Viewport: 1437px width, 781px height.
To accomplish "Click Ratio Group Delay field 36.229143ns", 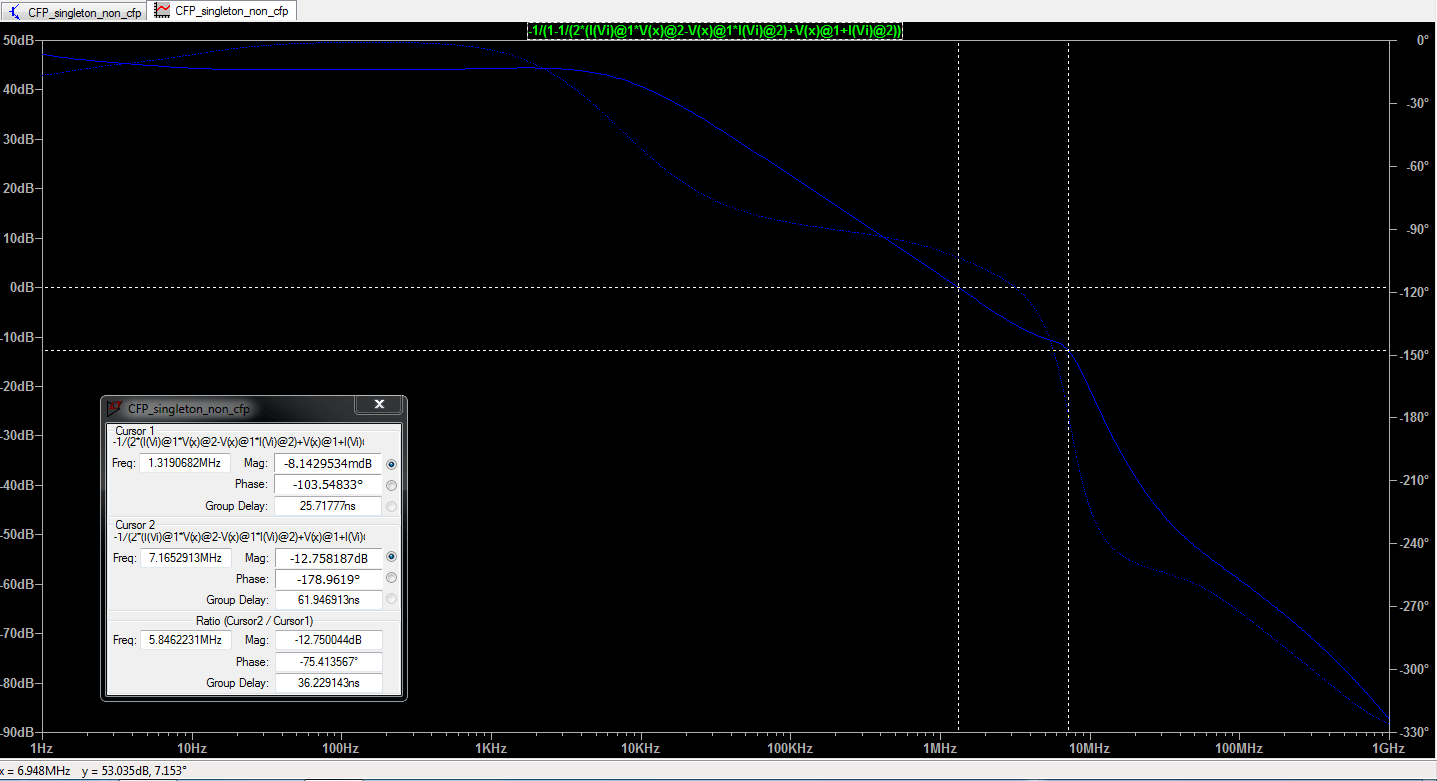I will (327, 683).
